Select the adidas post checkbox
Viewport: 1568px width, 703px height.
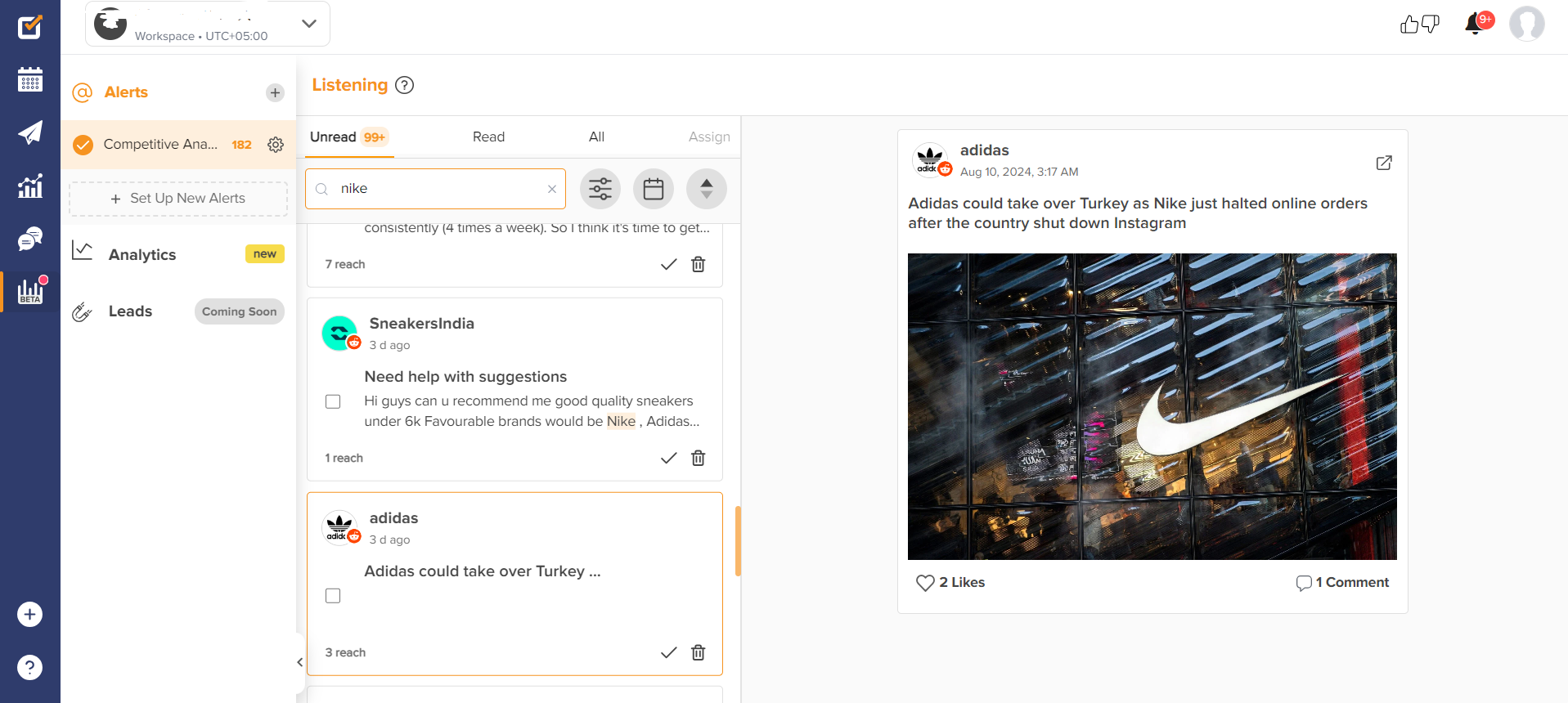(333, 596)
